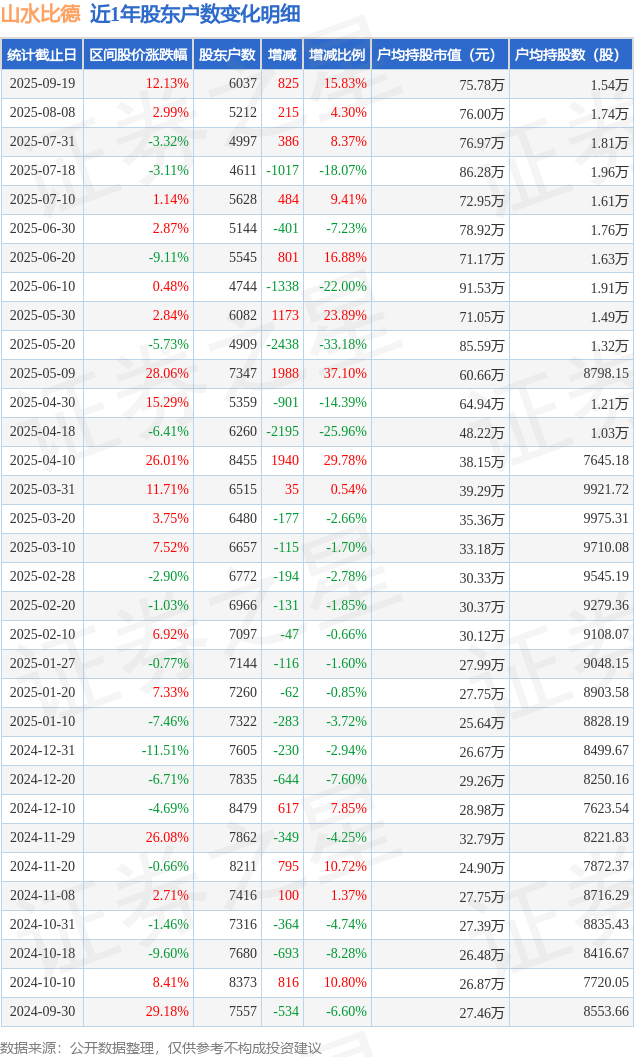This screenshot has width=634, height=1057.
Task: Select the 2025-09-19 date cell
Action: click(x=42, y=84)
